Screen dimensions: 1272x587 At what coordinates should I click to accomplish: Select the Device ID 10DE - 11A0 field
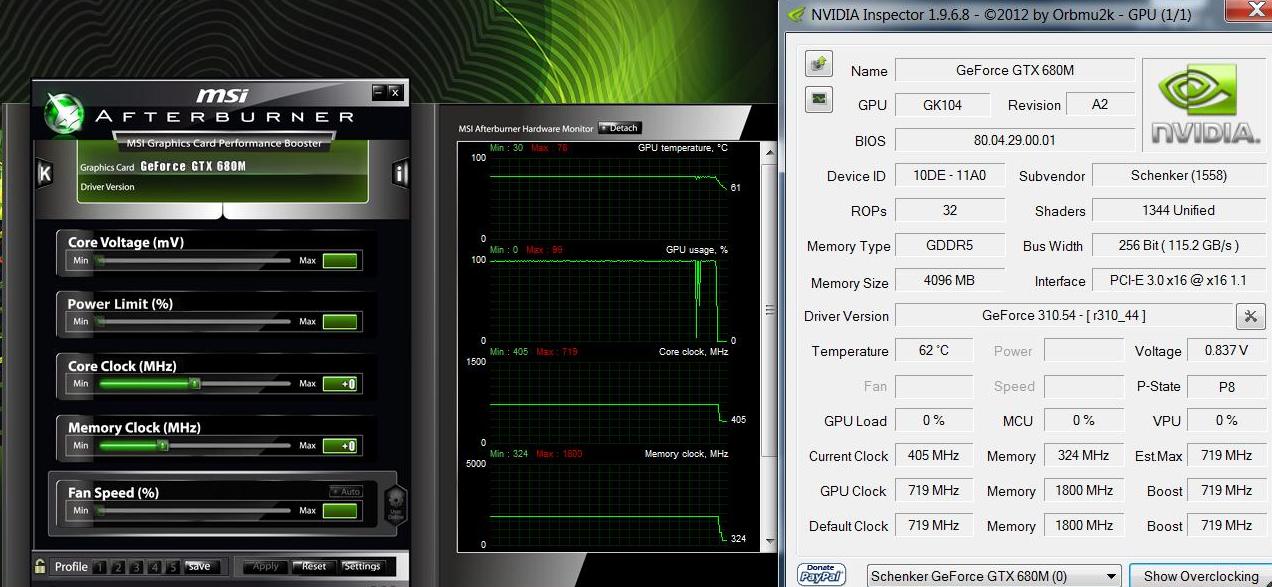[x=950, y=176]
